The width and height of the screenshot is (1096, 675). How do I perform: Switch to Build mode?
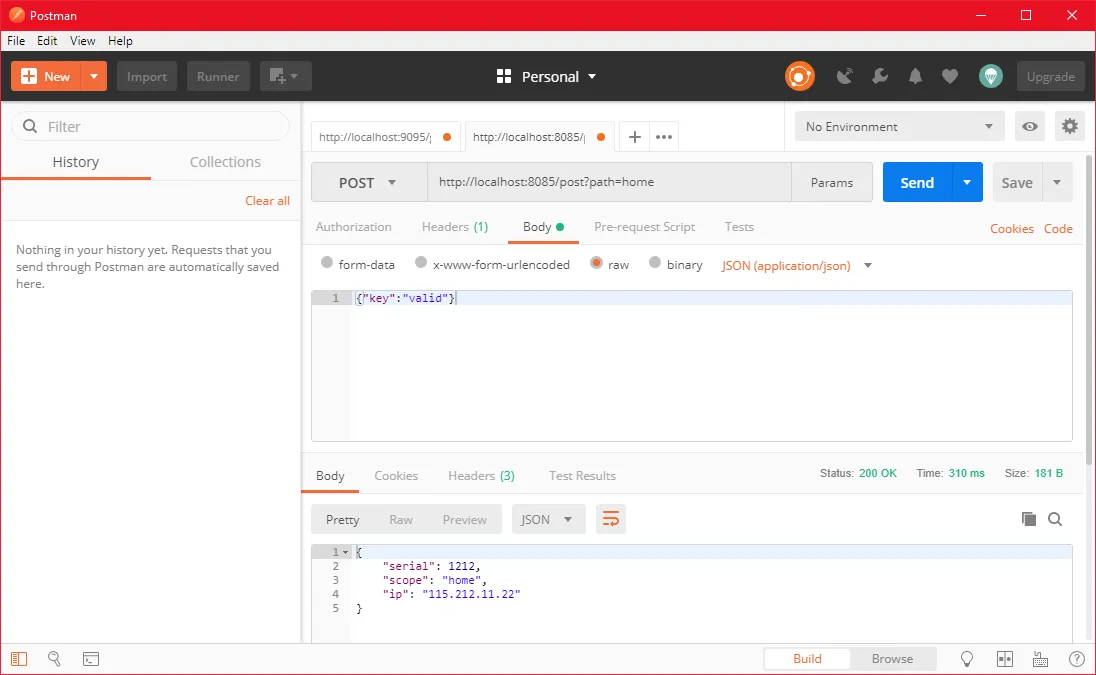pyautogui.click(x=807, y=659)
